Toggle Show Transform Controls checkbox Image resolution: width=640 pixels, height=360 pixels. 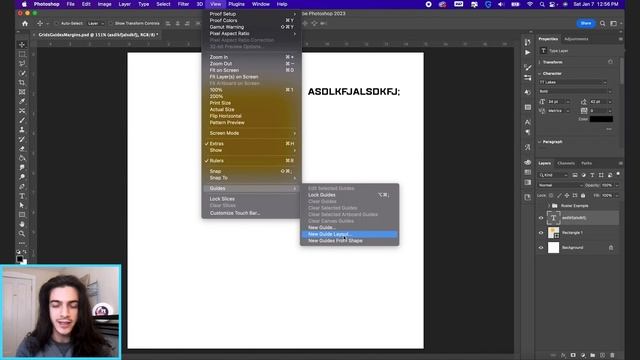point(111,24)
